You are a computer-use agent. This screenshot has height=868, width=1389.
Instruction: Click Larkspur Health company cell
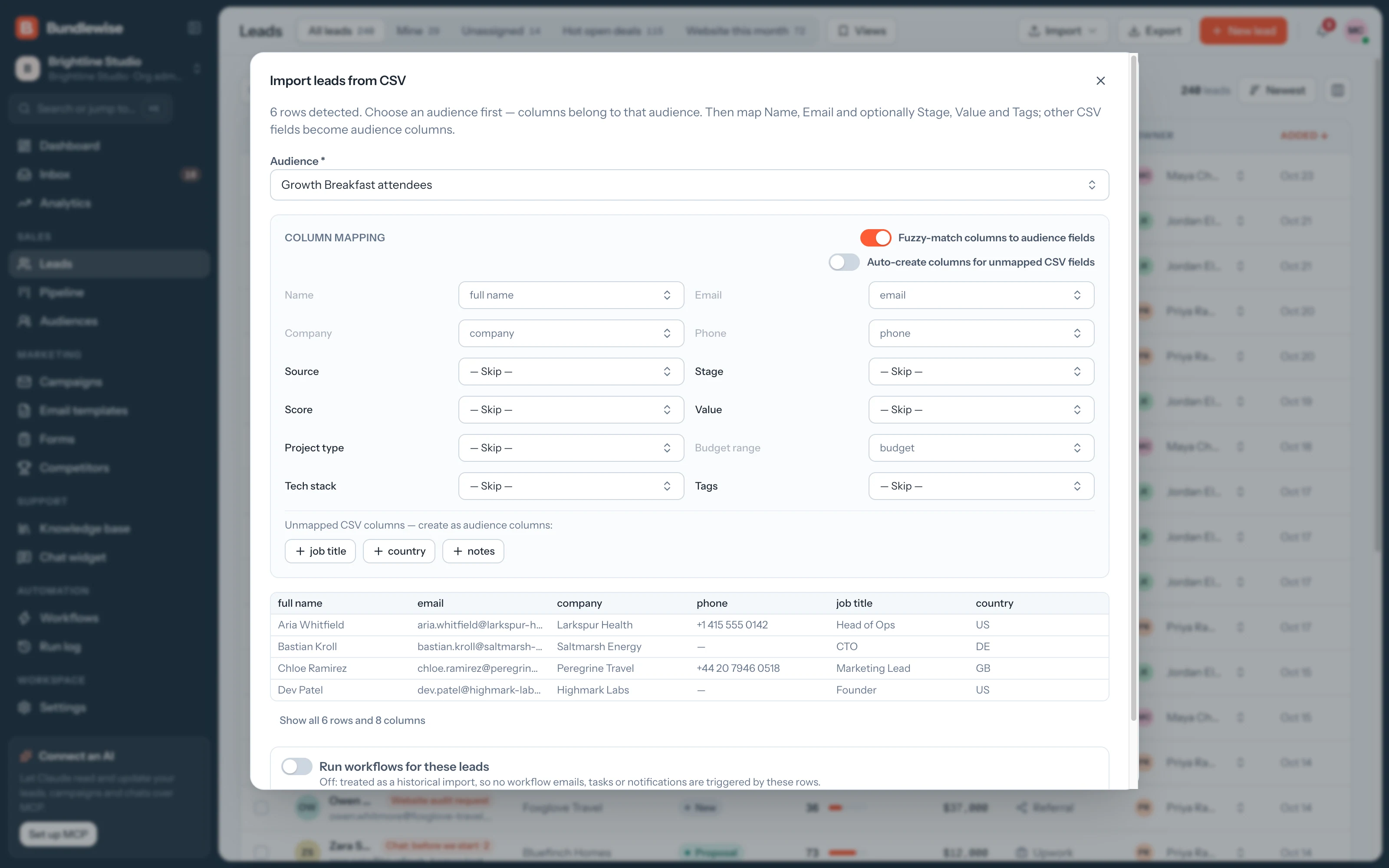coord(595,625)
